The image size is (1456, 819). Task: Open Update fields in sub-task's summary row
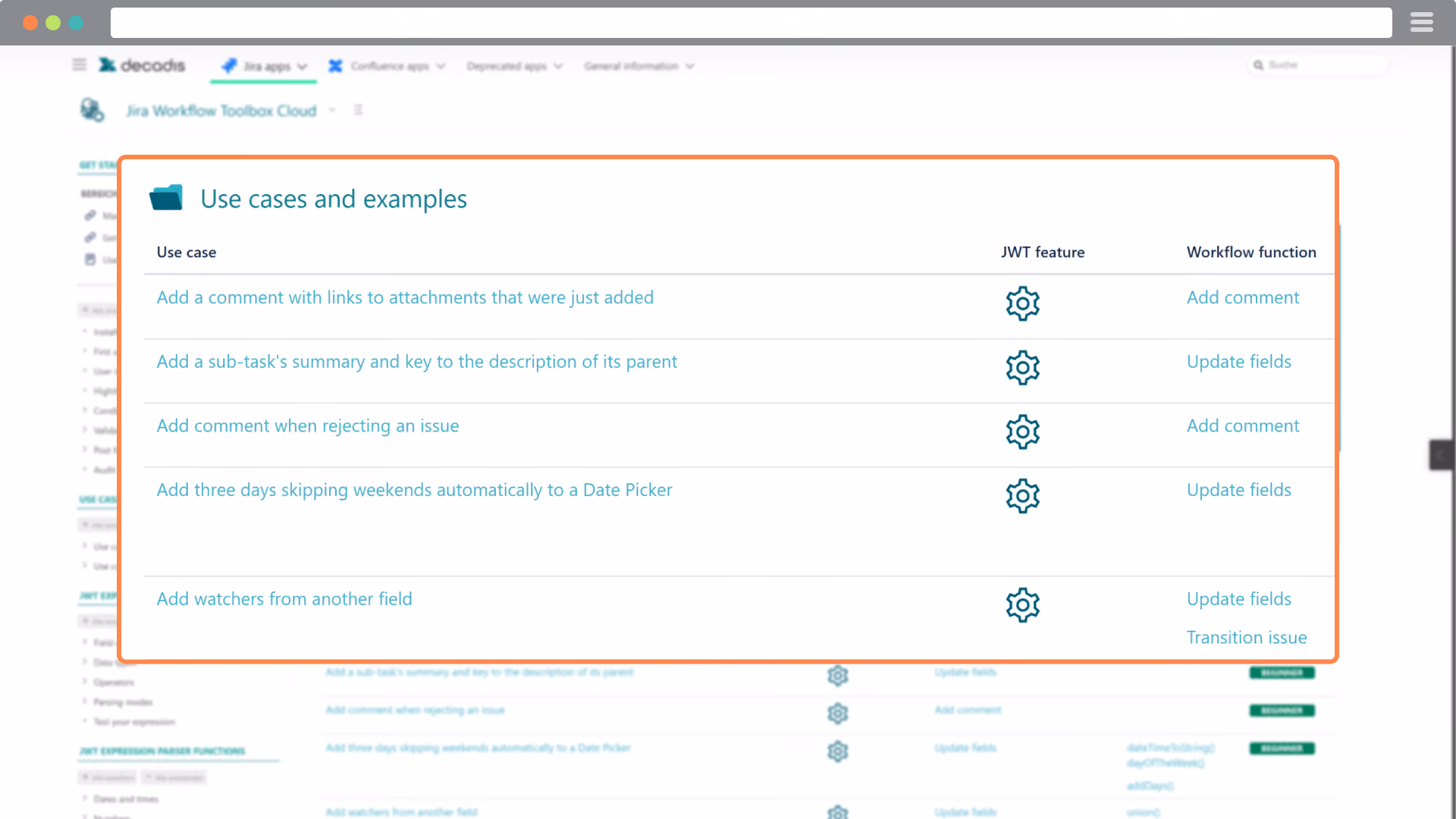(1238, 362)
